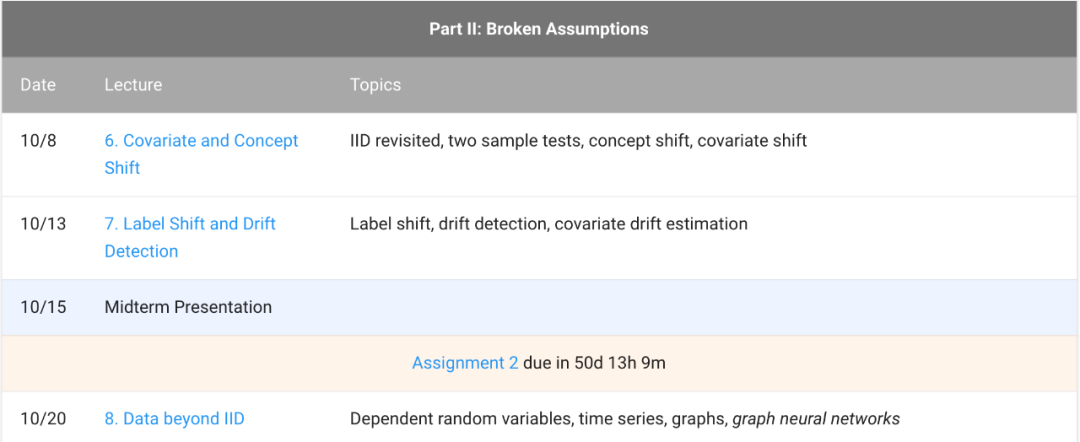This screenshot has height=442, width=1080.
Task: Click the blue Midterm row's empty topics area
Action: 650,307
